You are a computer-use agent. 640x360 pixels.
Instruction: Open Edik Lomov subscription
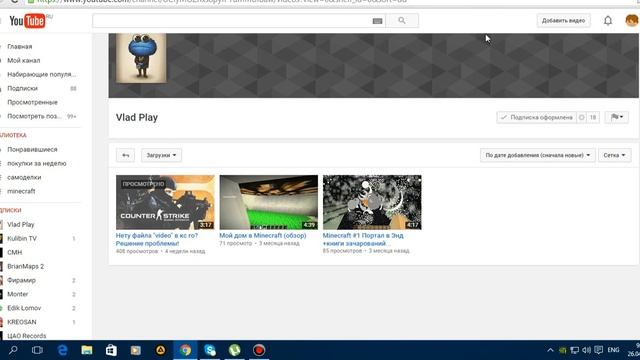pos(24,308)
